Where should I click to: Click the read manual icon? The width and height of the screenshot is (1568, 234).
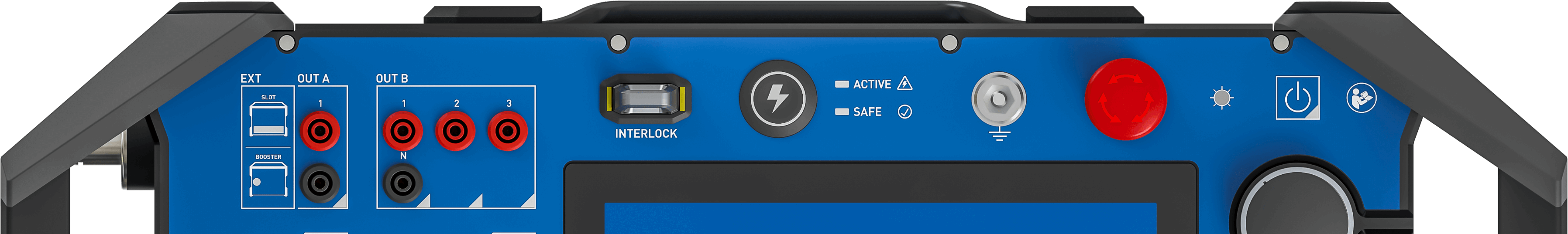click(1361, 98)
